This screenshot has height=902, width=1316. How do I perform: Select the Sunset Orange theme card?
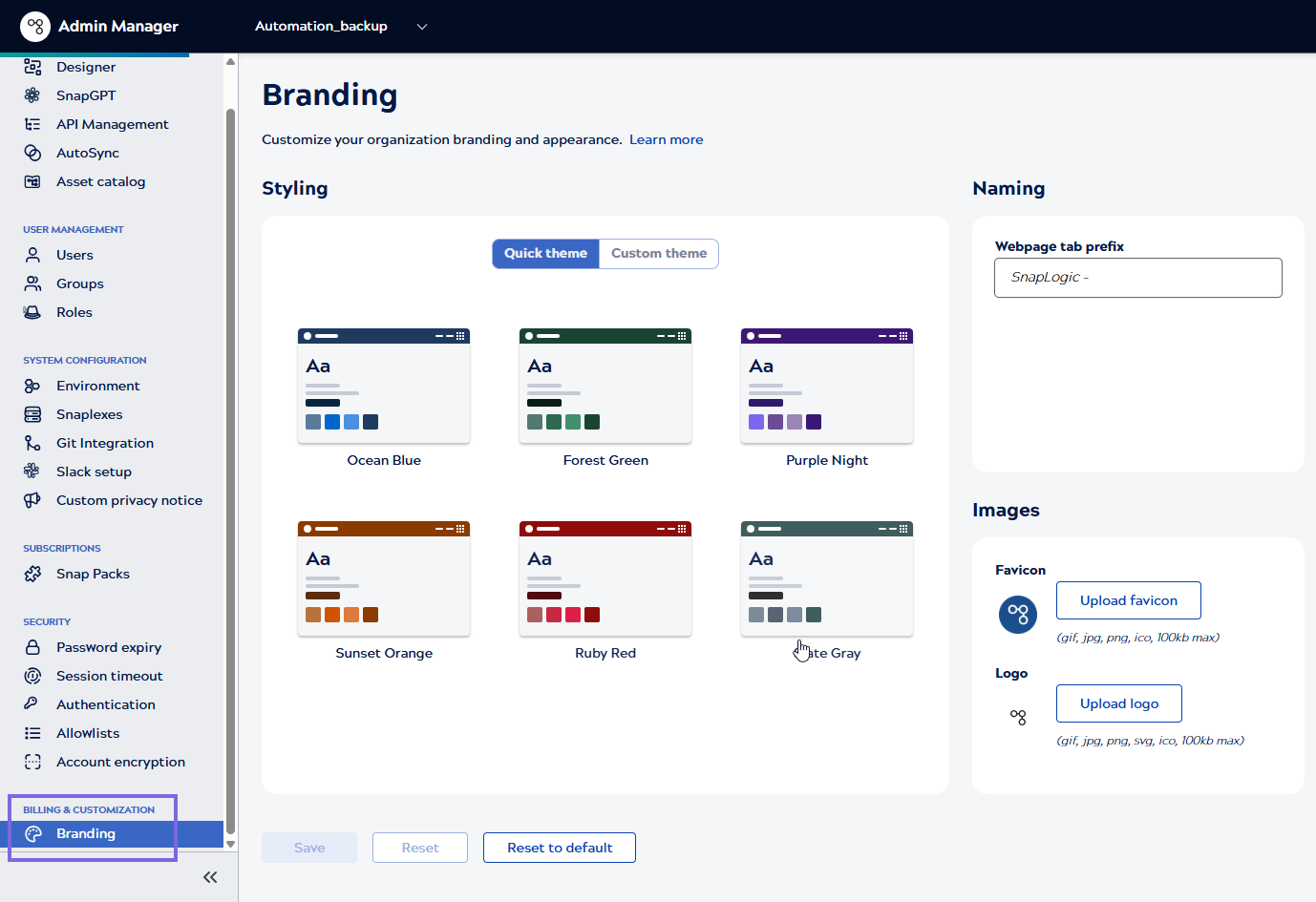[384, 578]
